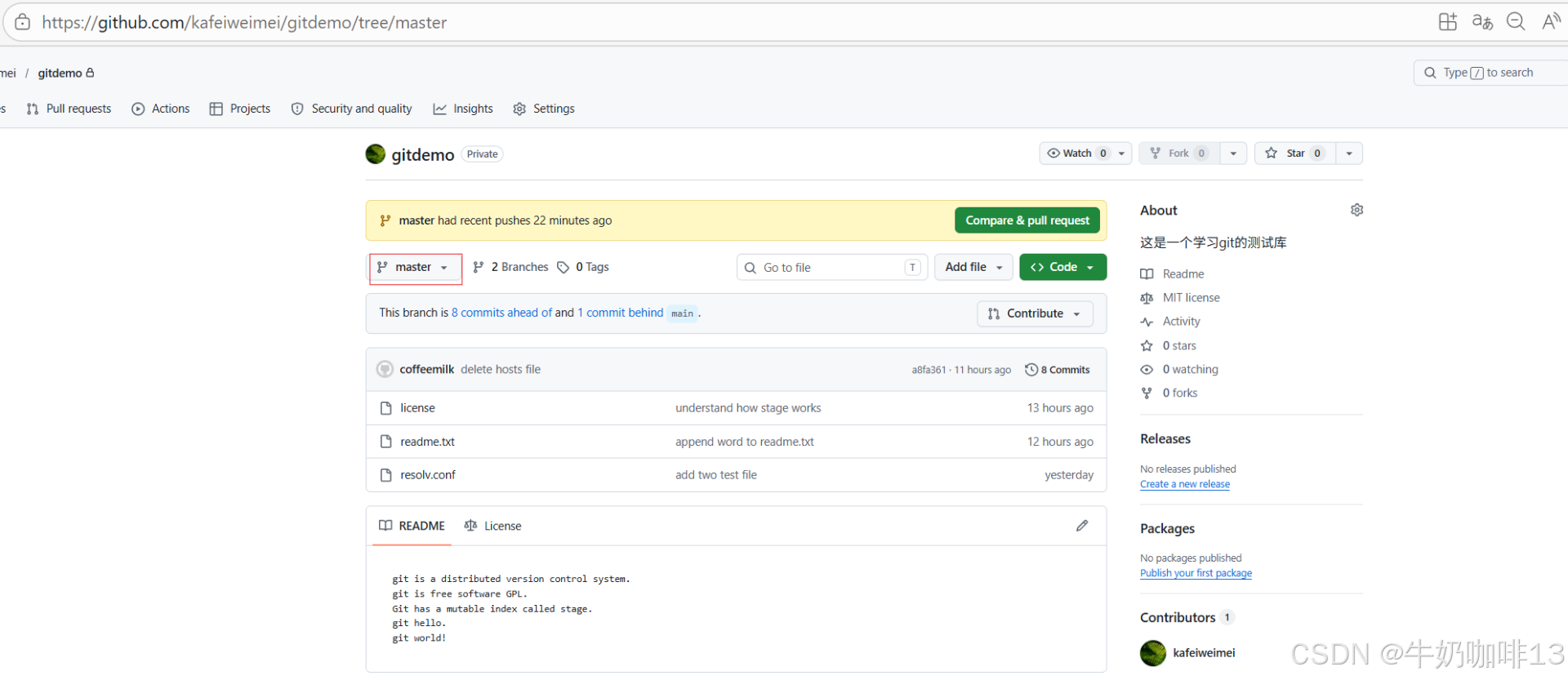This screenshot has width=1568, height=680.
Task: Expand the Add file dropdown
Action: (x=973, y=268)
